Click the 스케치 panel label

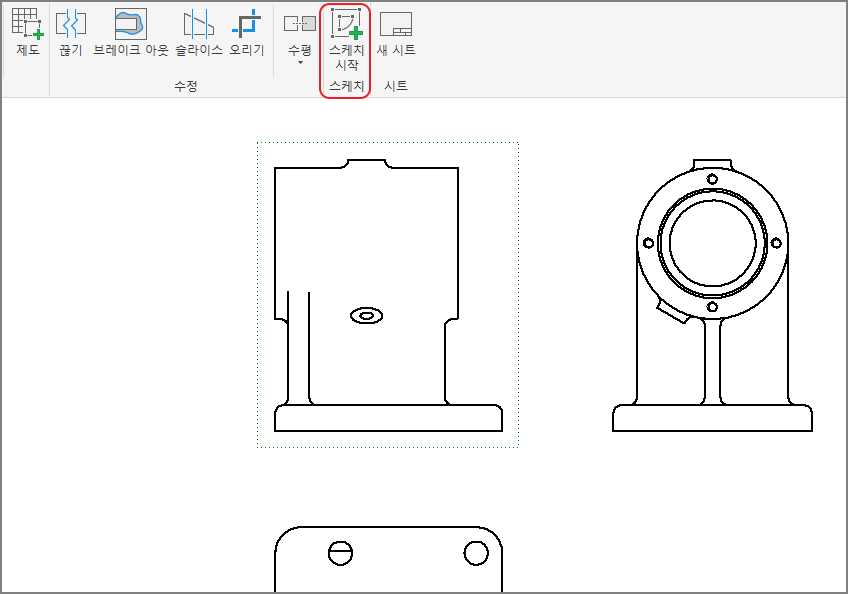tap(347, 85)
